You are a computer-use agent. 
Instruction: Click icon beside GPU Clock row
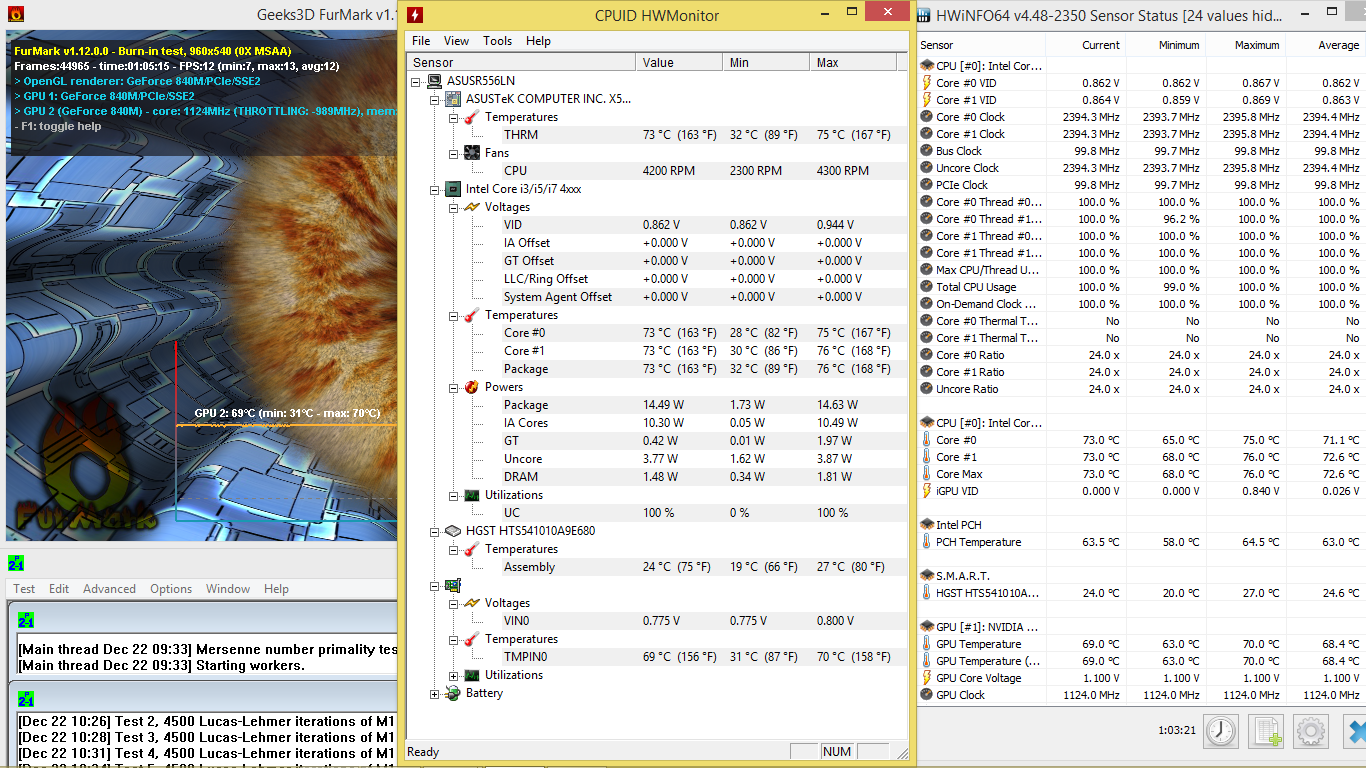(x=926, y=695)
